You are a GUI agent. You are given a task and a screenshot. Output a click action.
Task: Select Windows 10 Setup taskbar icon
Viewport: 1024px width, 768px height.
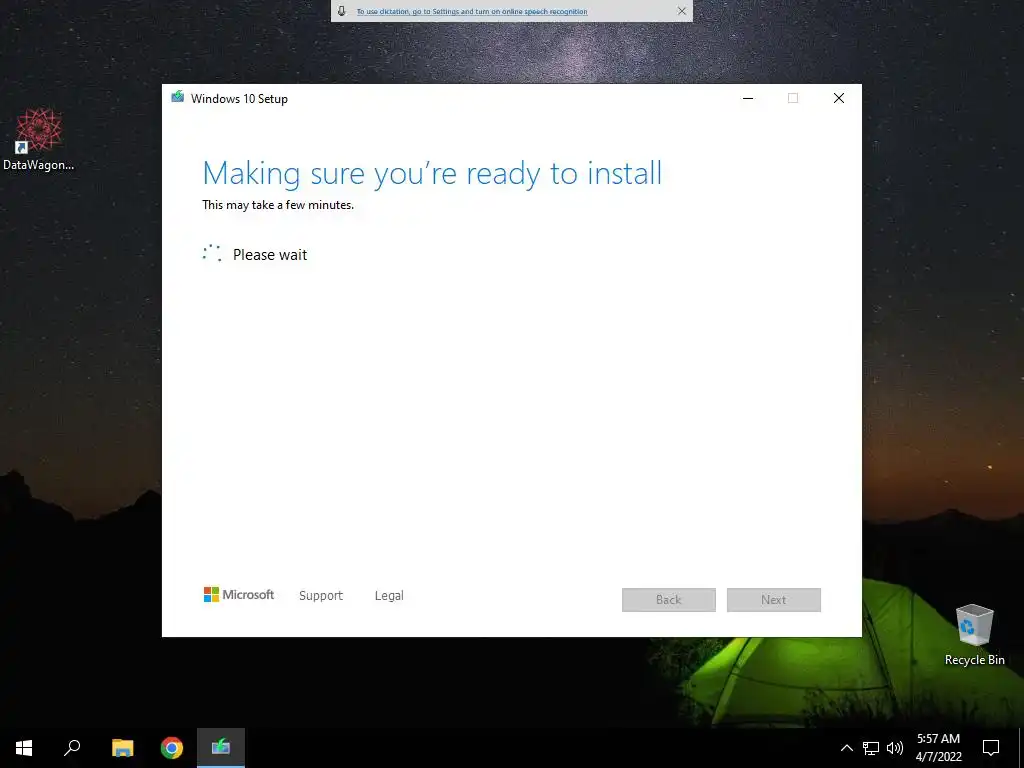pyautogui.click(x=221, y=748)
